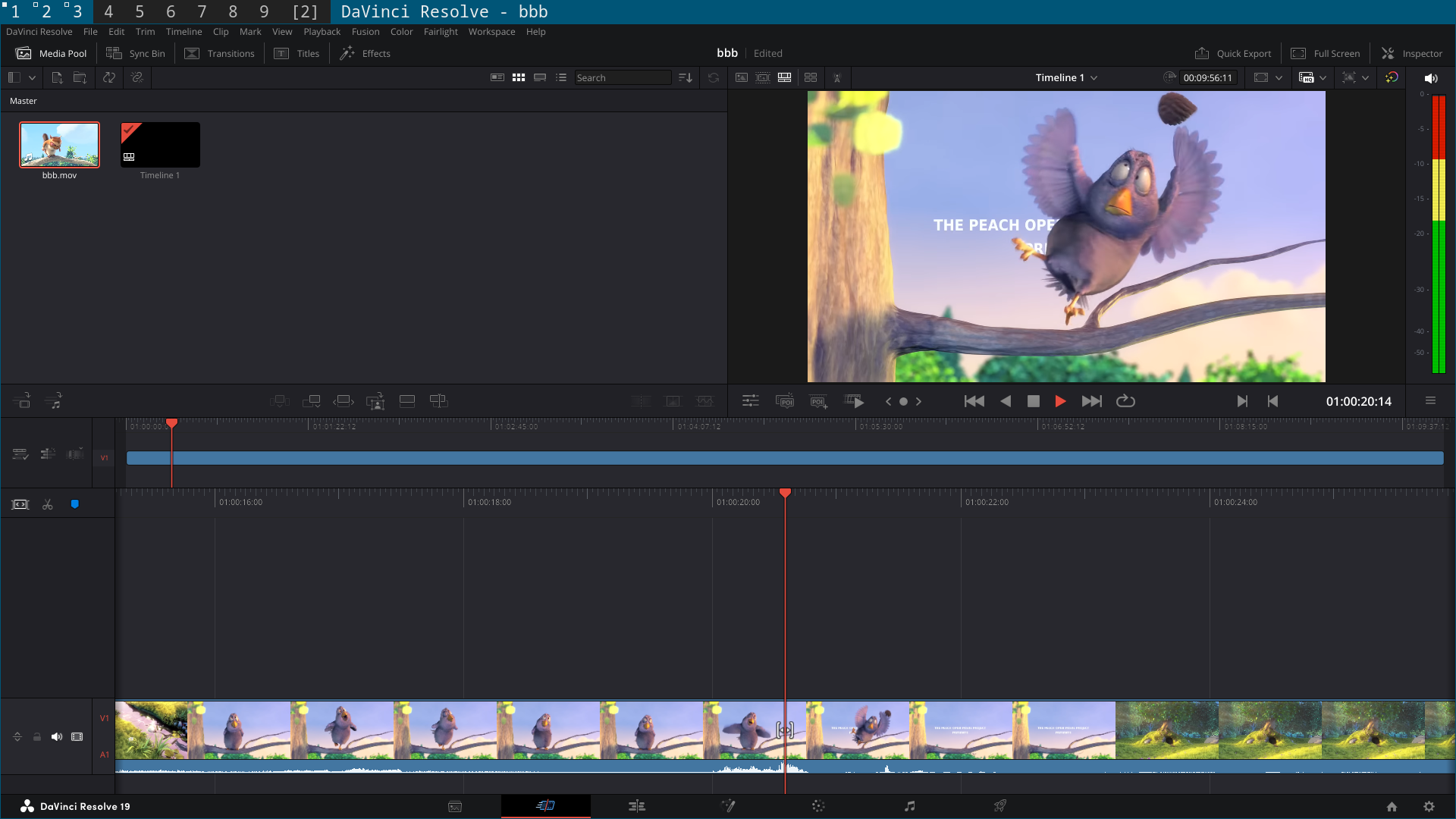
Task: Select the split clip scissors tool
Action: point(48,504)
